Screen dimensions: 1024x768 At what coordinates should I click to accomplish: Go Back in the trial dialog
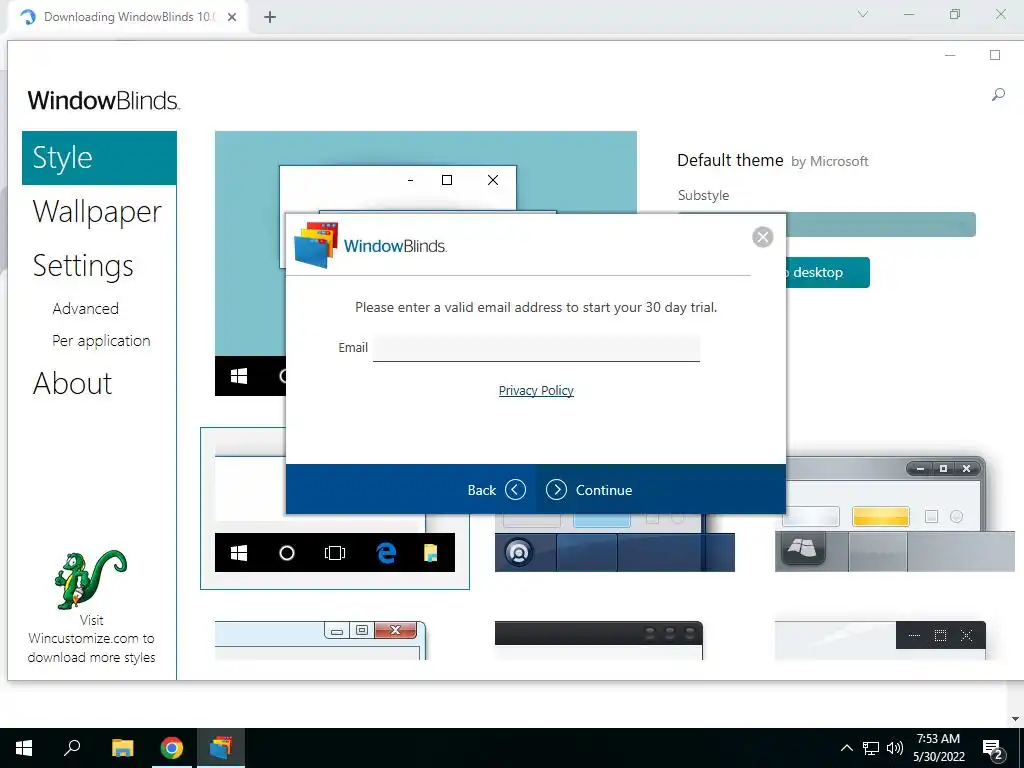pyautogui.click(x=496, y=490)
